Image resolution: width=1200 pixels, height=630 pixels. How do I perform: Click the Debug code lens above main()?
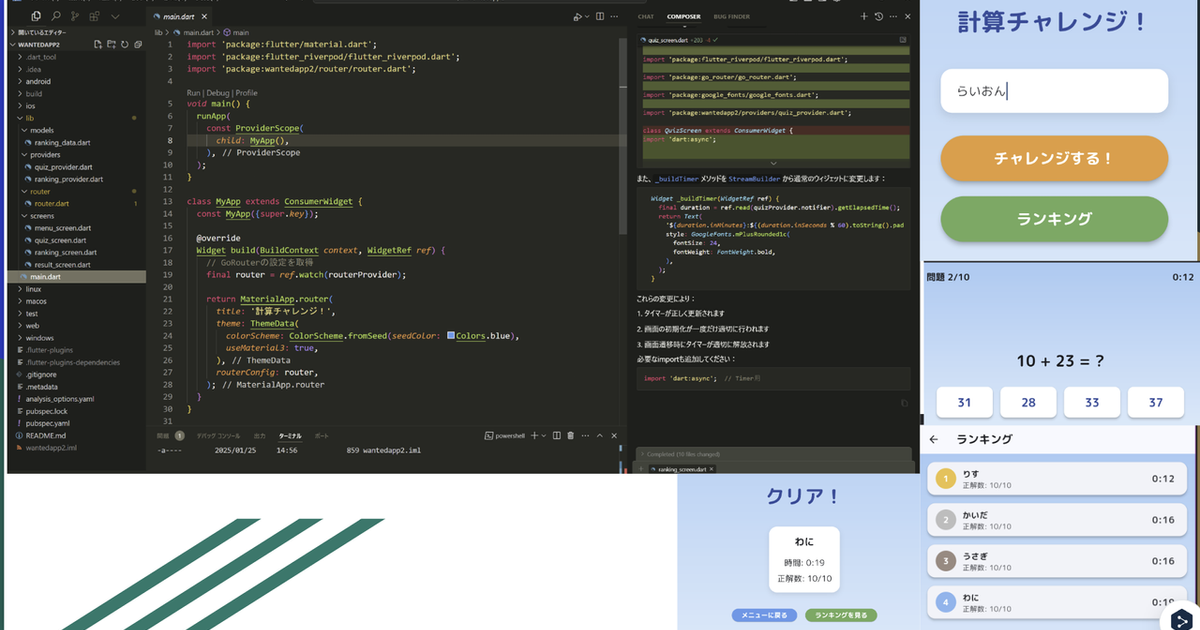click(218, 93)
